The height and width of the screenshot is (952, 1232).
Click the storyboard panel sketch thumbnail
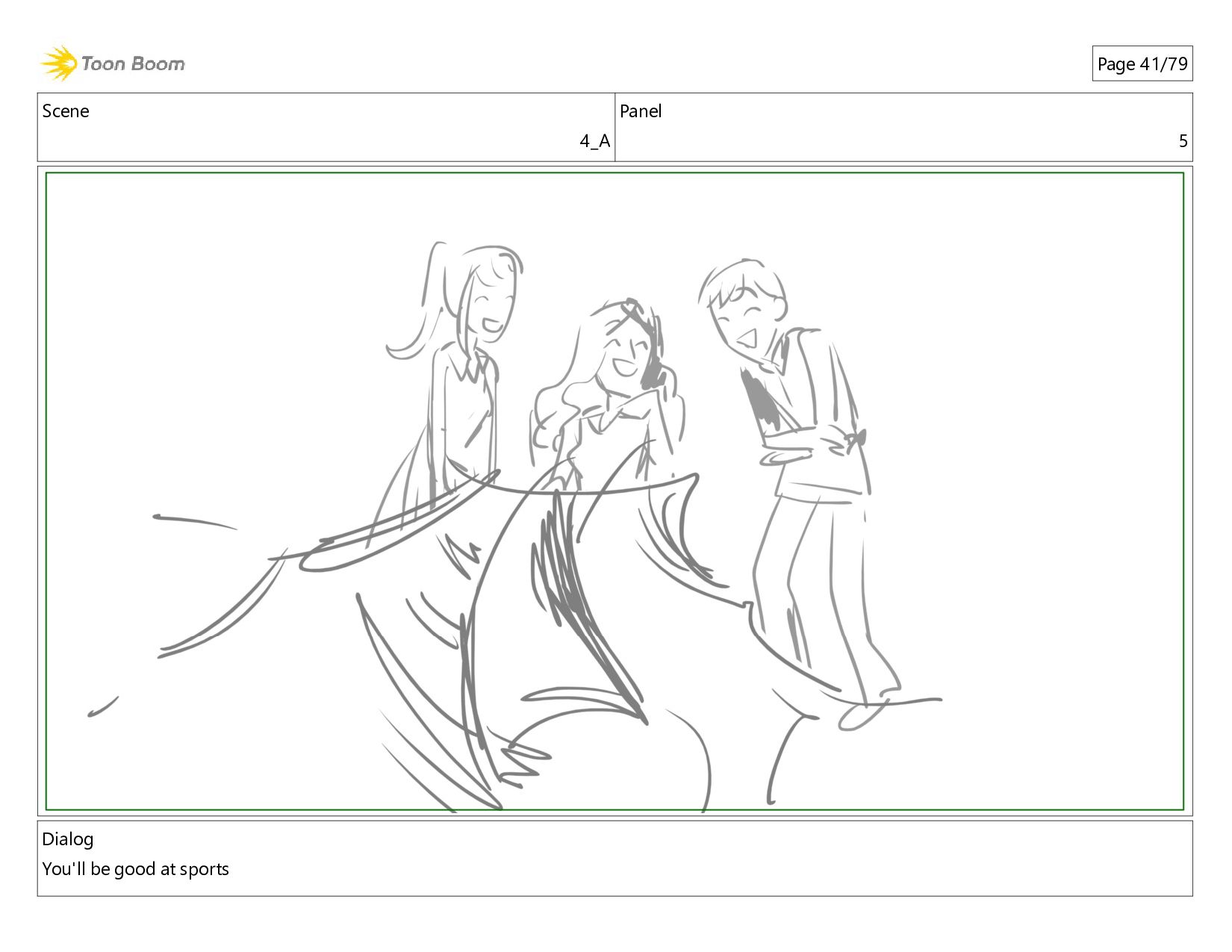[x=615, y=491]
